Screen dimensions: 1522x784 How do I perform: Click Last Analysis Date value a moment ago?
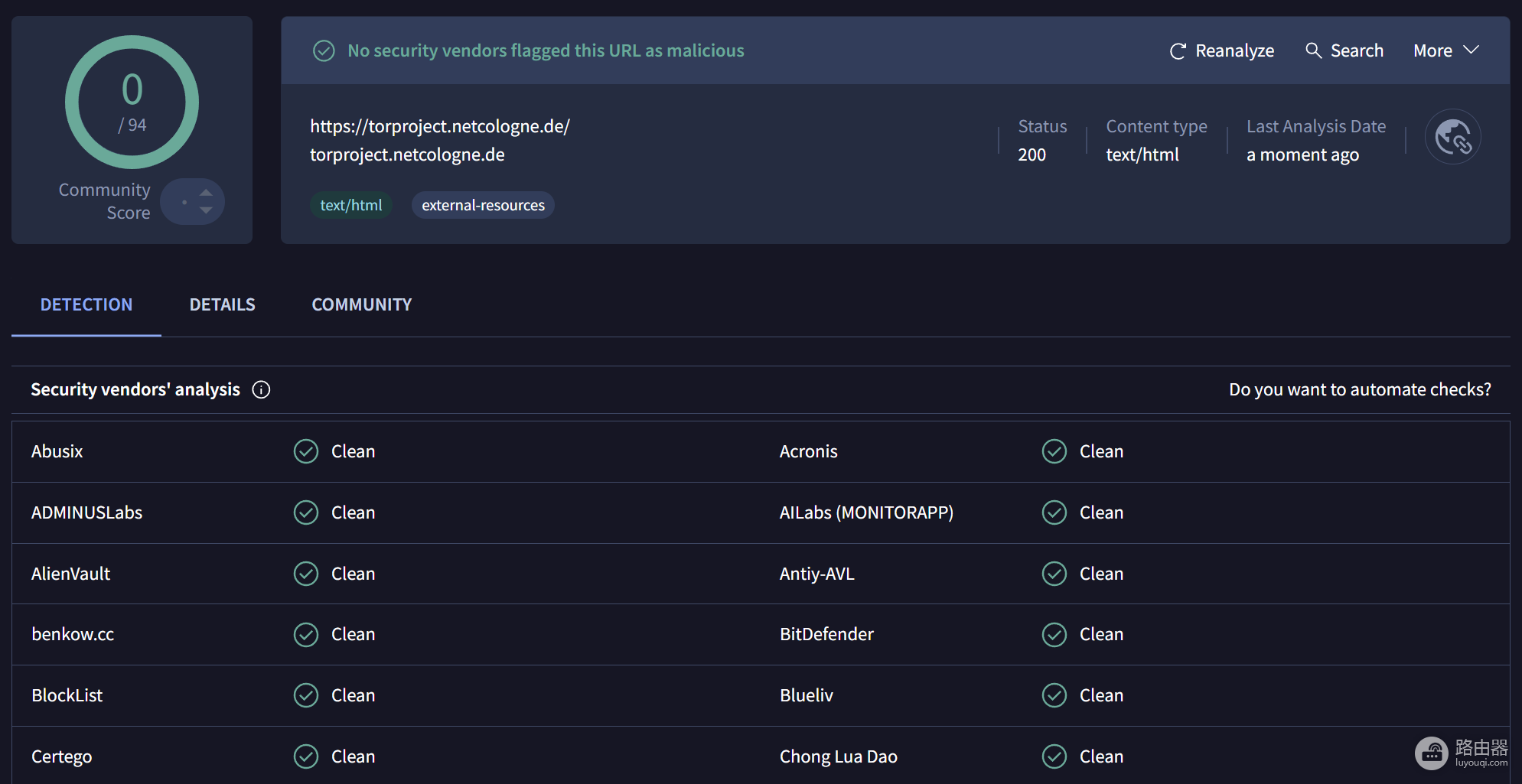(1302, 155)
